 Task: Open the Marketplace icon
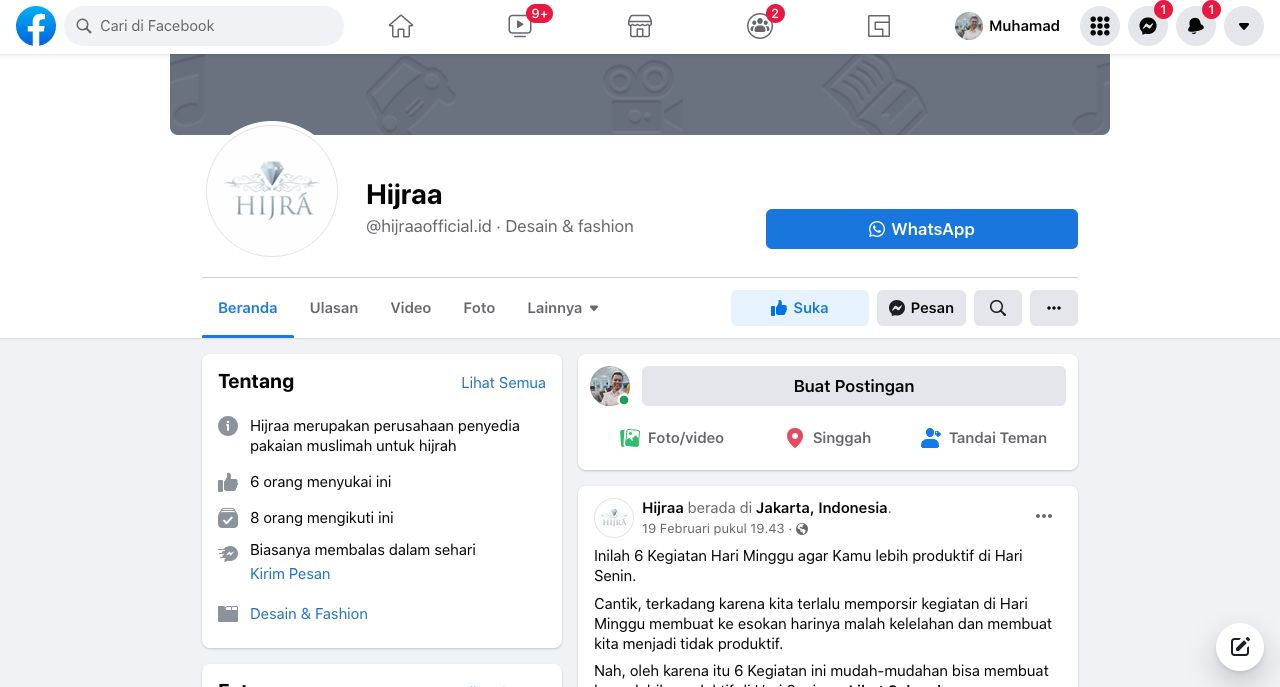pyautogui.click(x=640, y=26)
